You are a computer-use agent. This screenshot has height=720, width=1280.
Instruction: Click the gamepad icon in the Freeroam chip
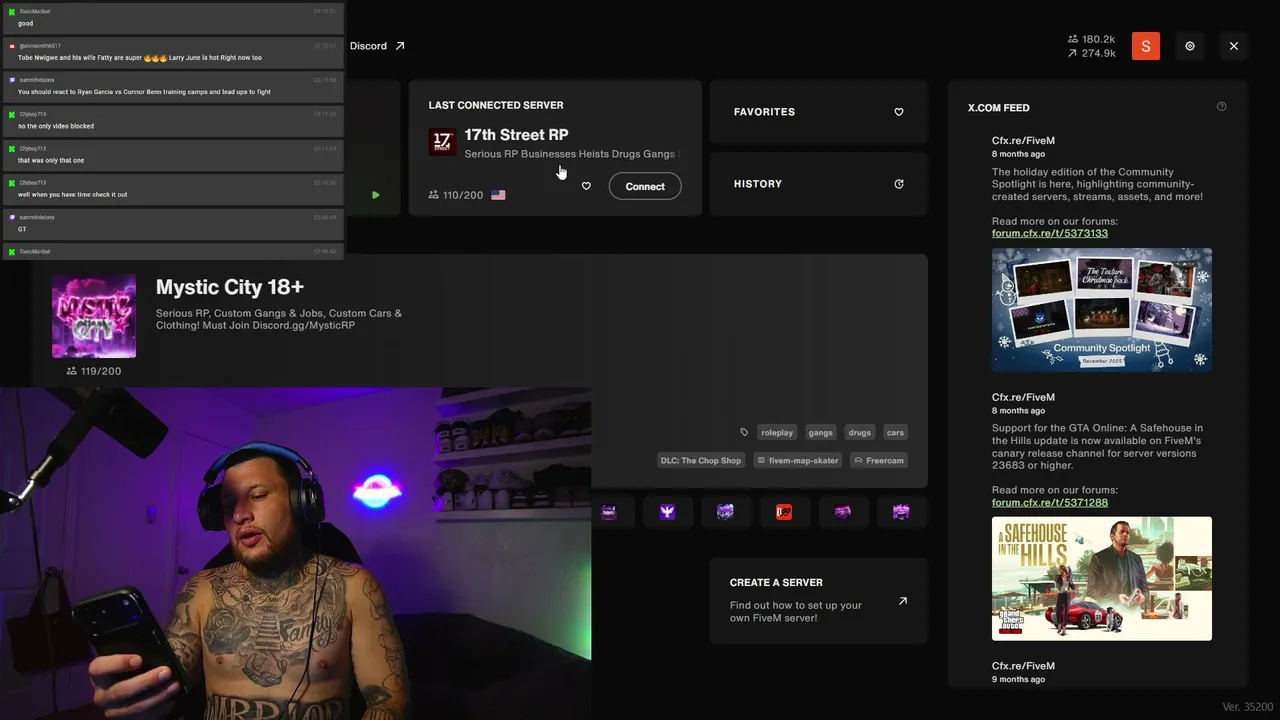tap(859, 460)
